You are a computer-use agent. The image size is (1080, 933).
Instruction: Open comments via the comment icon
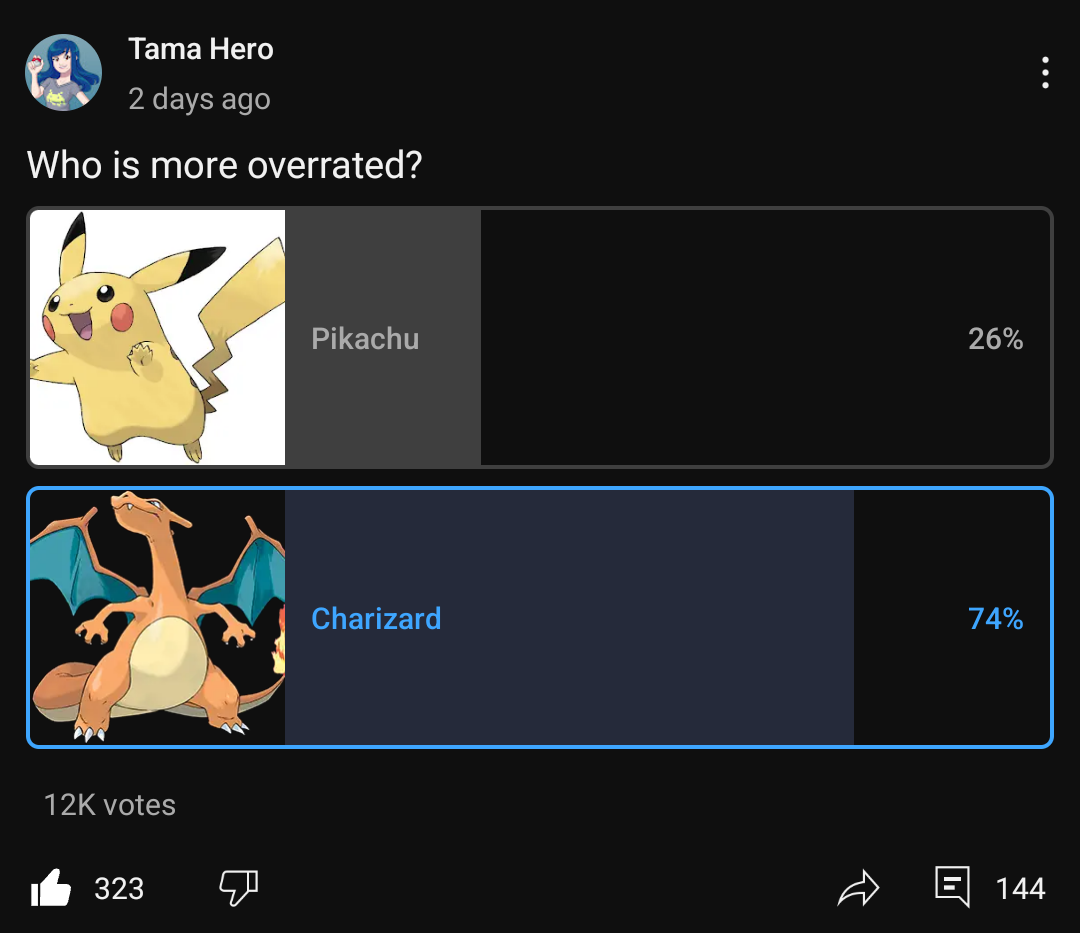(x=952, y=887)
